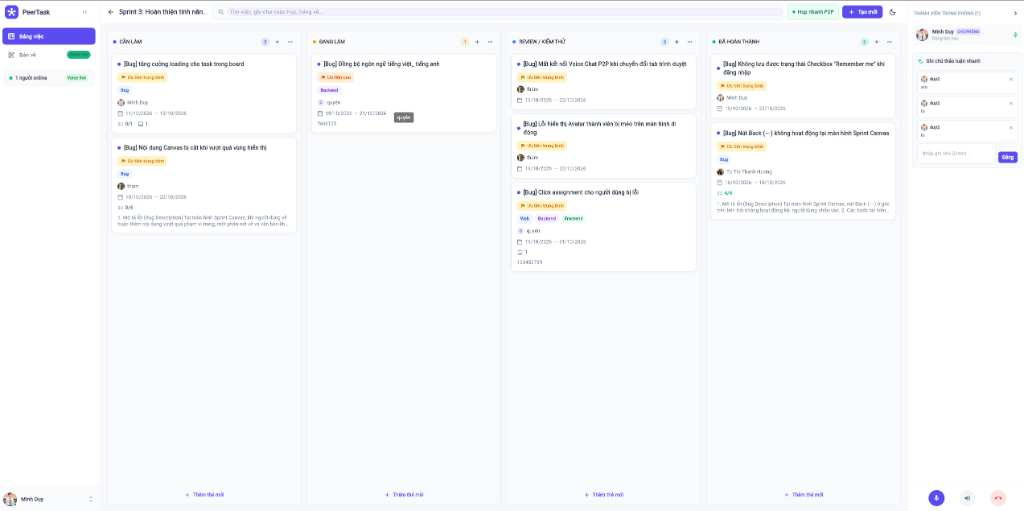The image size is (1024, 511).
Task: Open CẦN LÀM column options menu
Action: [x=290, y=42]
